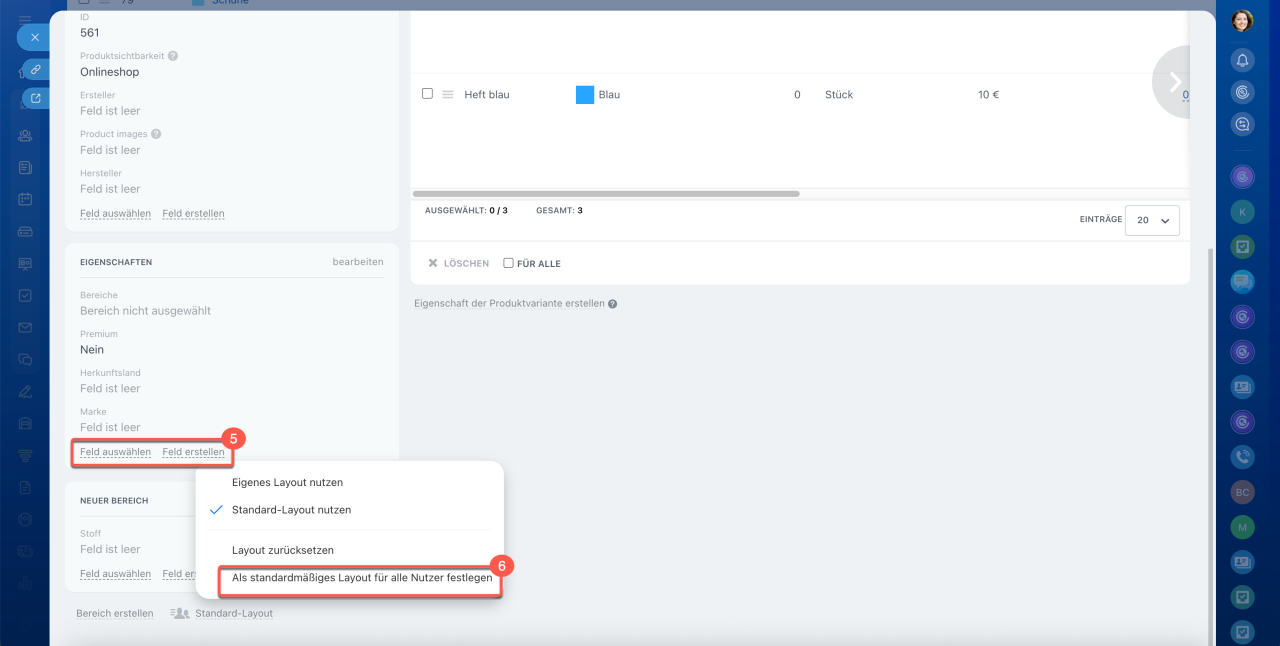Close the slider with X button
The height and width of the screenshot is (646, 1280).
click(34, 37)
